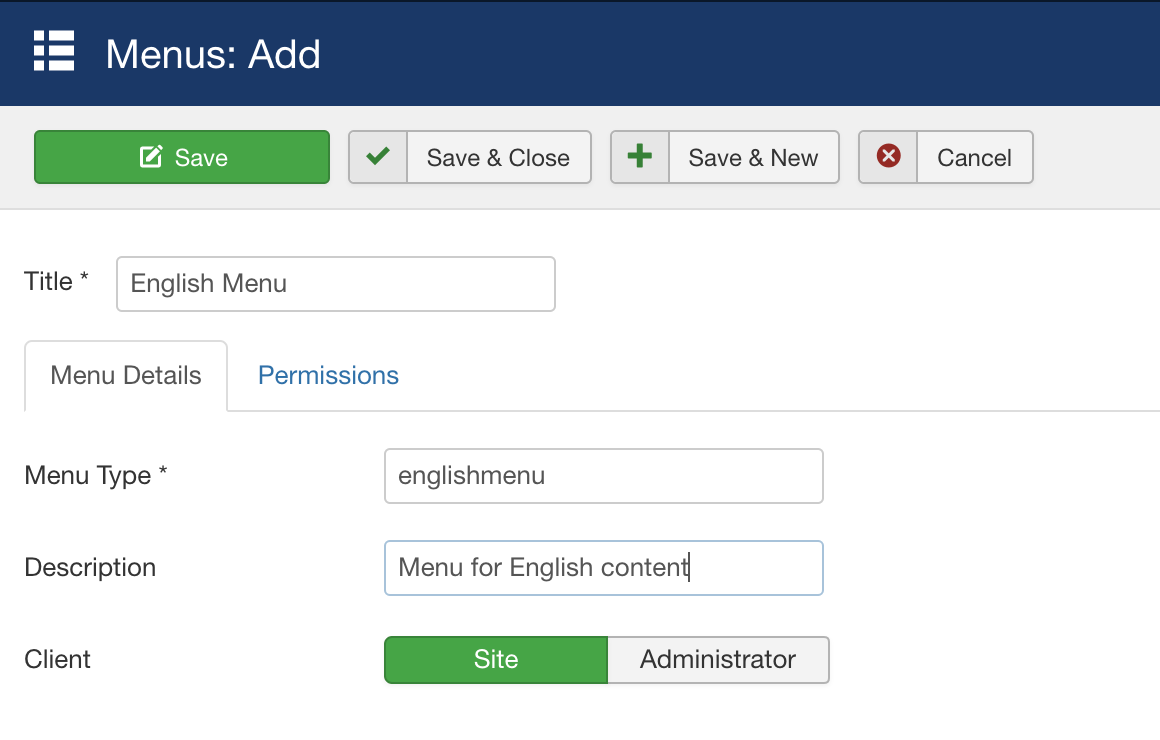Image resolution: width=1160 pixels, height=740 pixels.
Task: Click the Save & Close text
Action: click(498, 157)
